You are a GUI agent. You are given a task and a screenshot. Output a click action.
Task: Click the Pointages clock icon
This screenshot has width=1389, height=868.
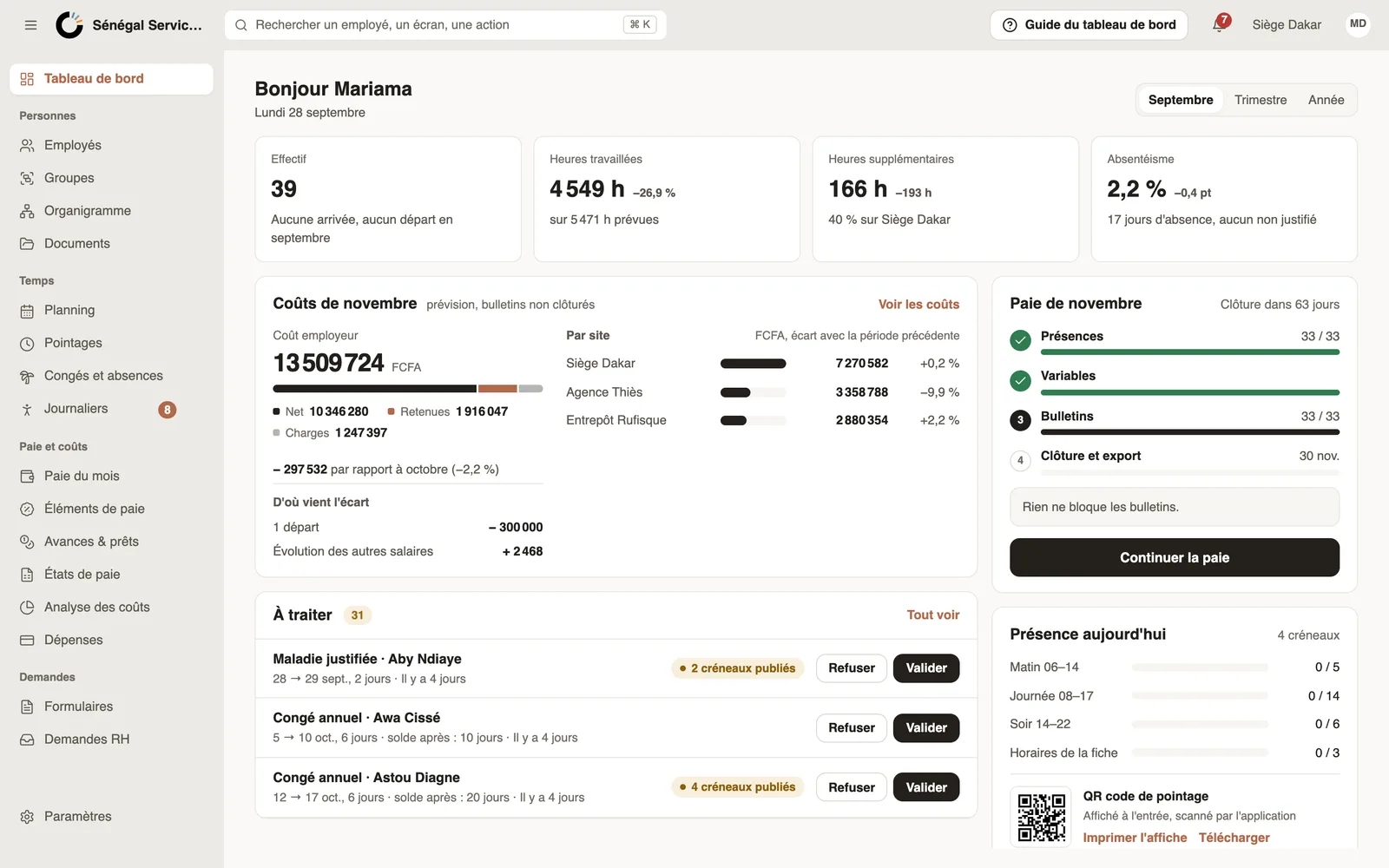(x=27, y=344)
